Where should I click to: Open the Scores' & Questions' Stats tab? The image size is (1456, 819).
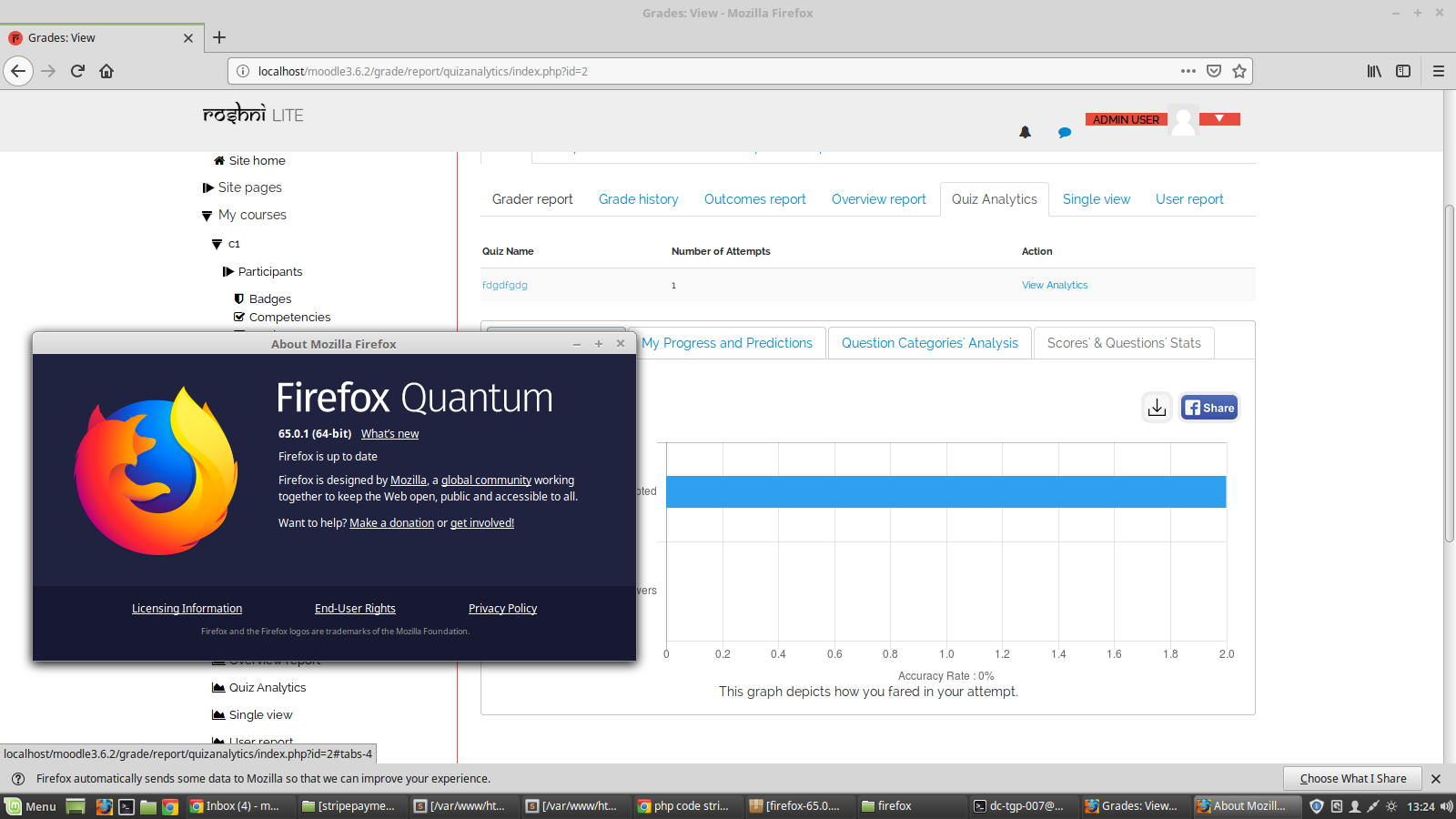(1124, 343)
